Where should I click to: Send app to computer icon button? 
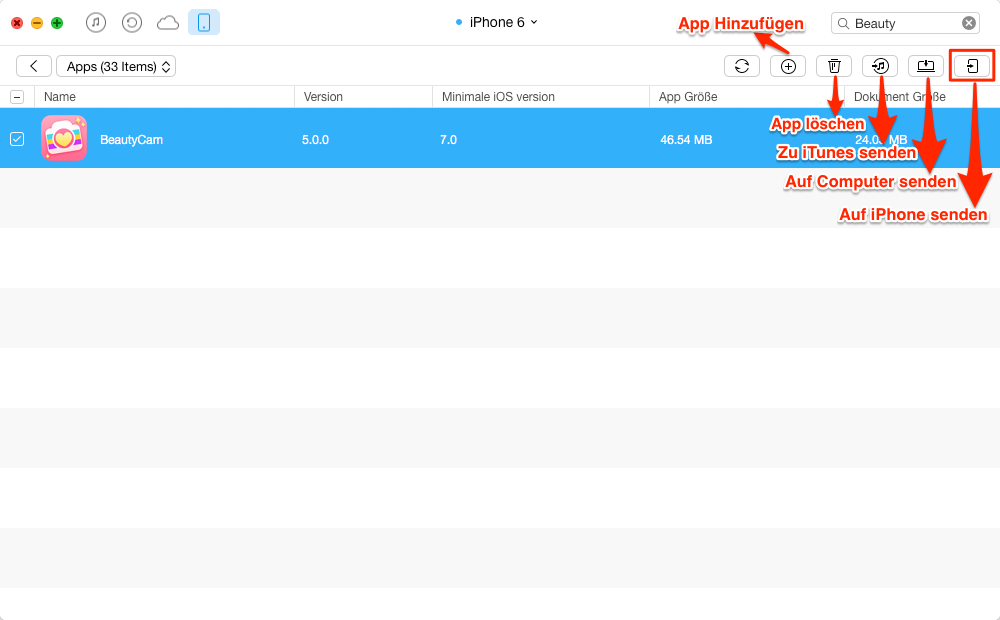[926, 66]
